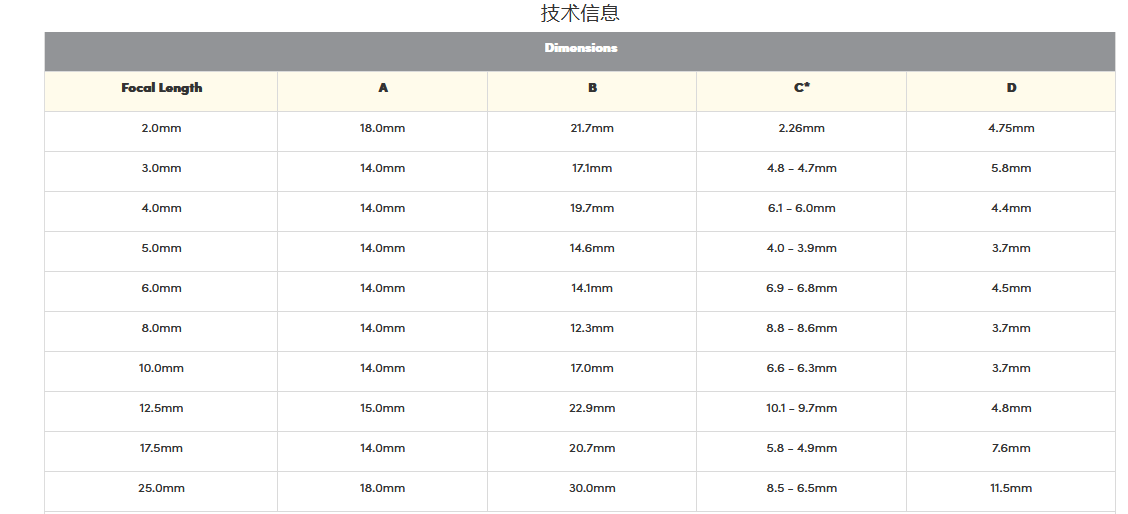This screenshot has height=514, width=1128.
Task: Click the 30.0mm cell in column B
Action: 592,488
